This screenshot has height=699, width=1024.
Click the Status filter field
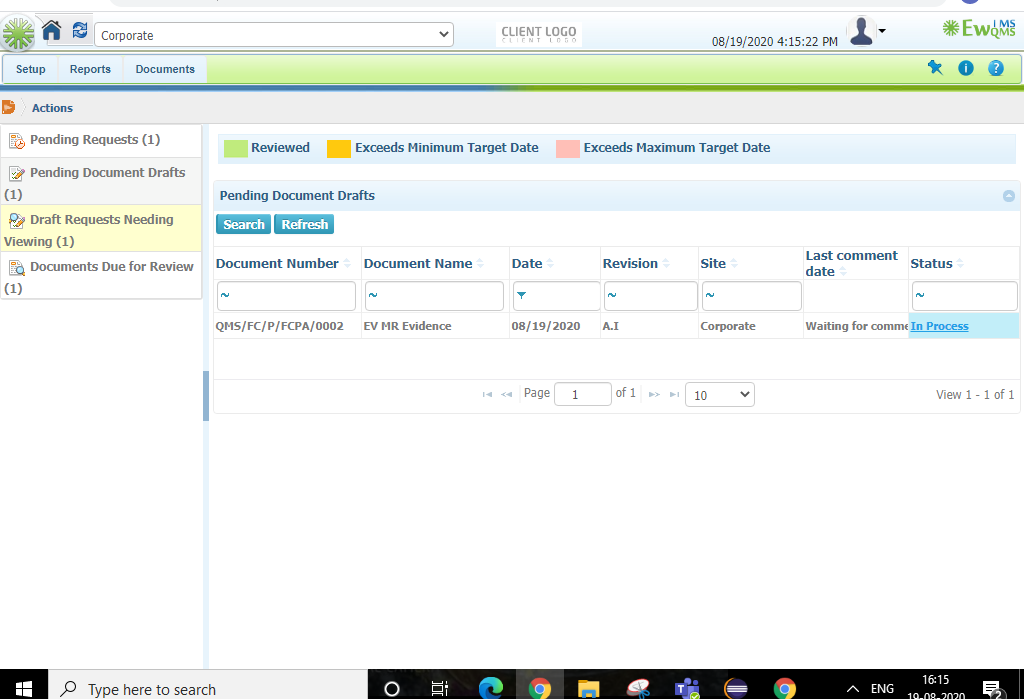[x=965, y=296]
